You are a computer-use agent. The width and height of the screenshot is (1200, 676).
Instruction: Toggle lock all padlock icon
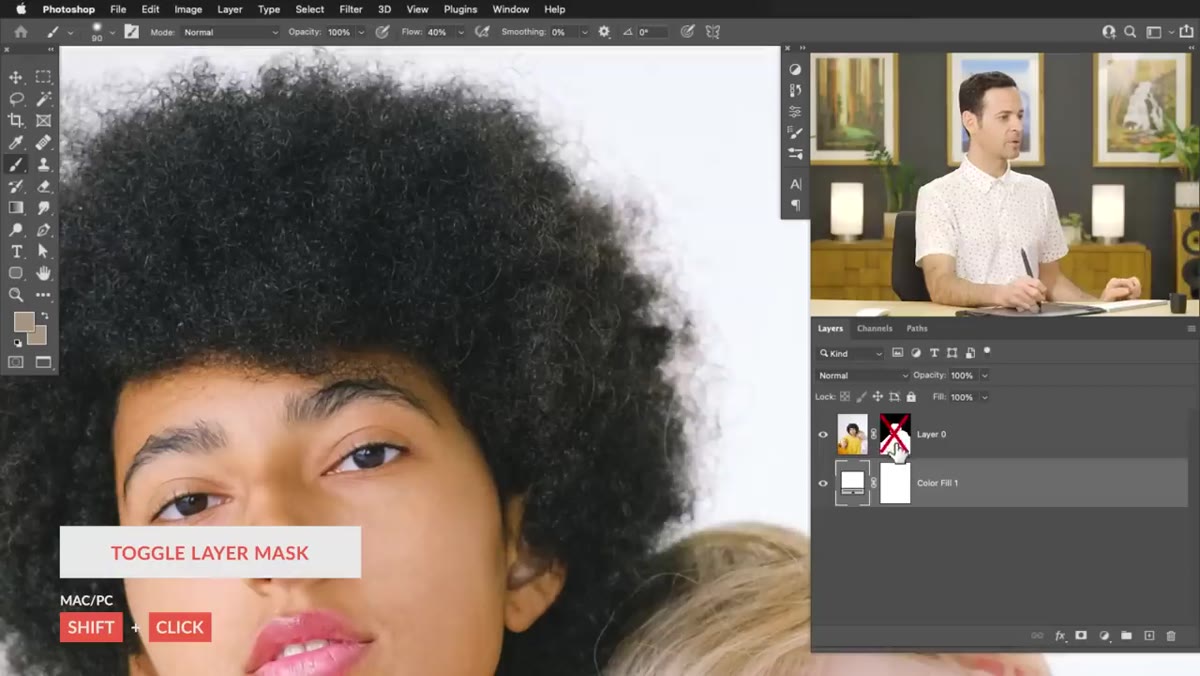click(911, 397)
